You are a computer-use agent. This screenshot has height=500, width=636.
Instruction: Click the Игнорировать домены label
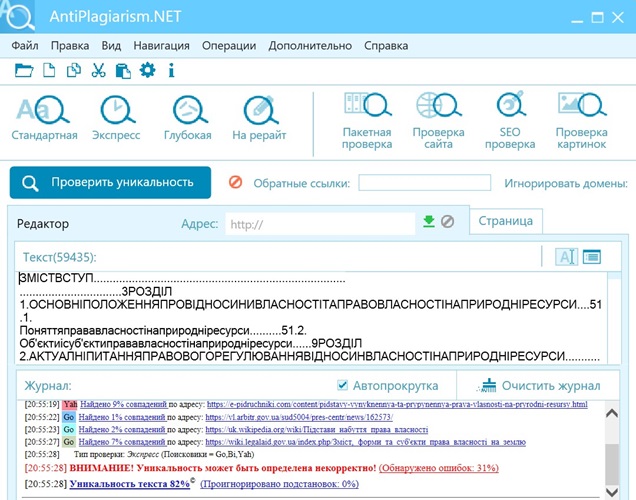(566, 183)
